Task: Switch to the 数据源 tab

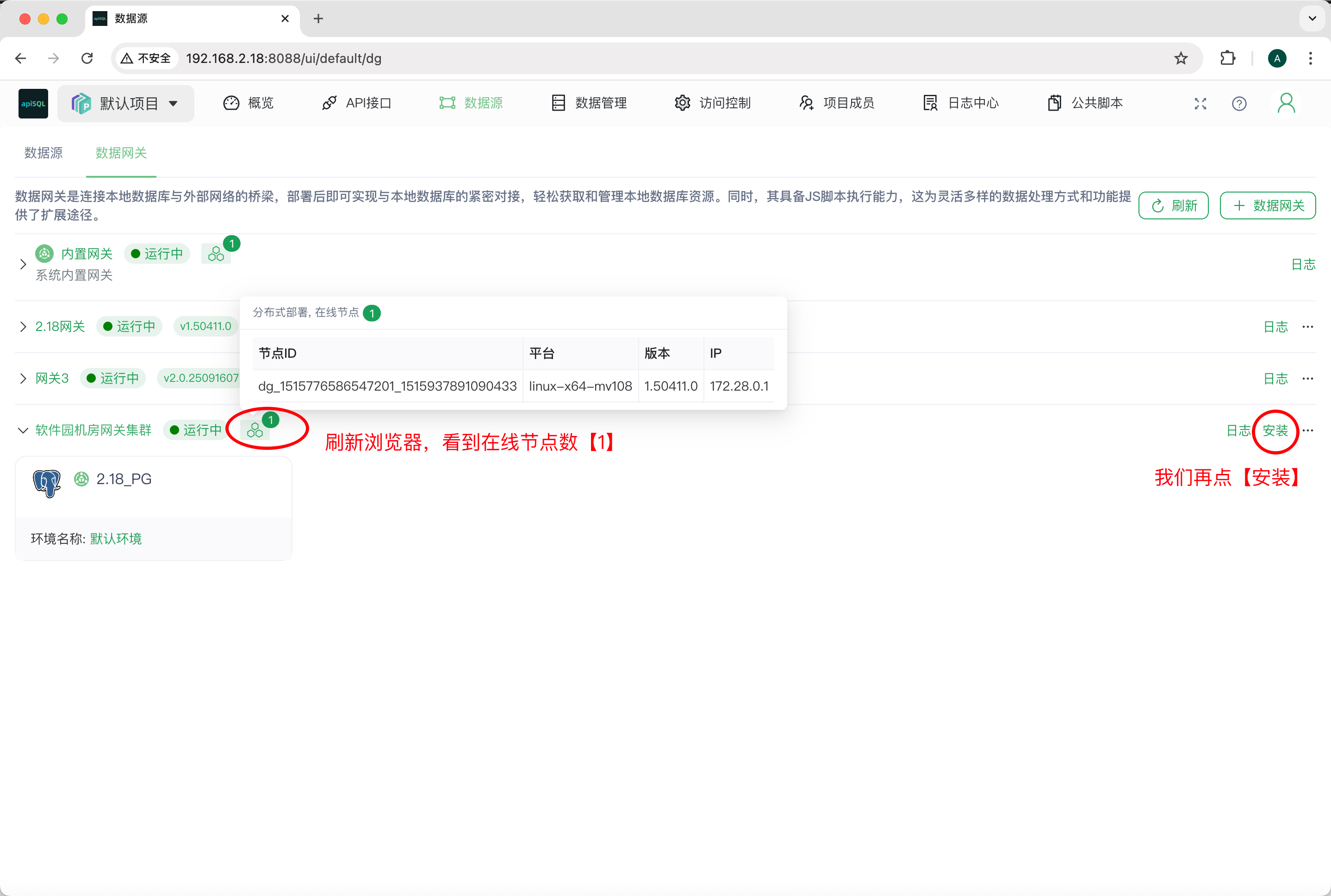Action: click(x=44, y=153)
